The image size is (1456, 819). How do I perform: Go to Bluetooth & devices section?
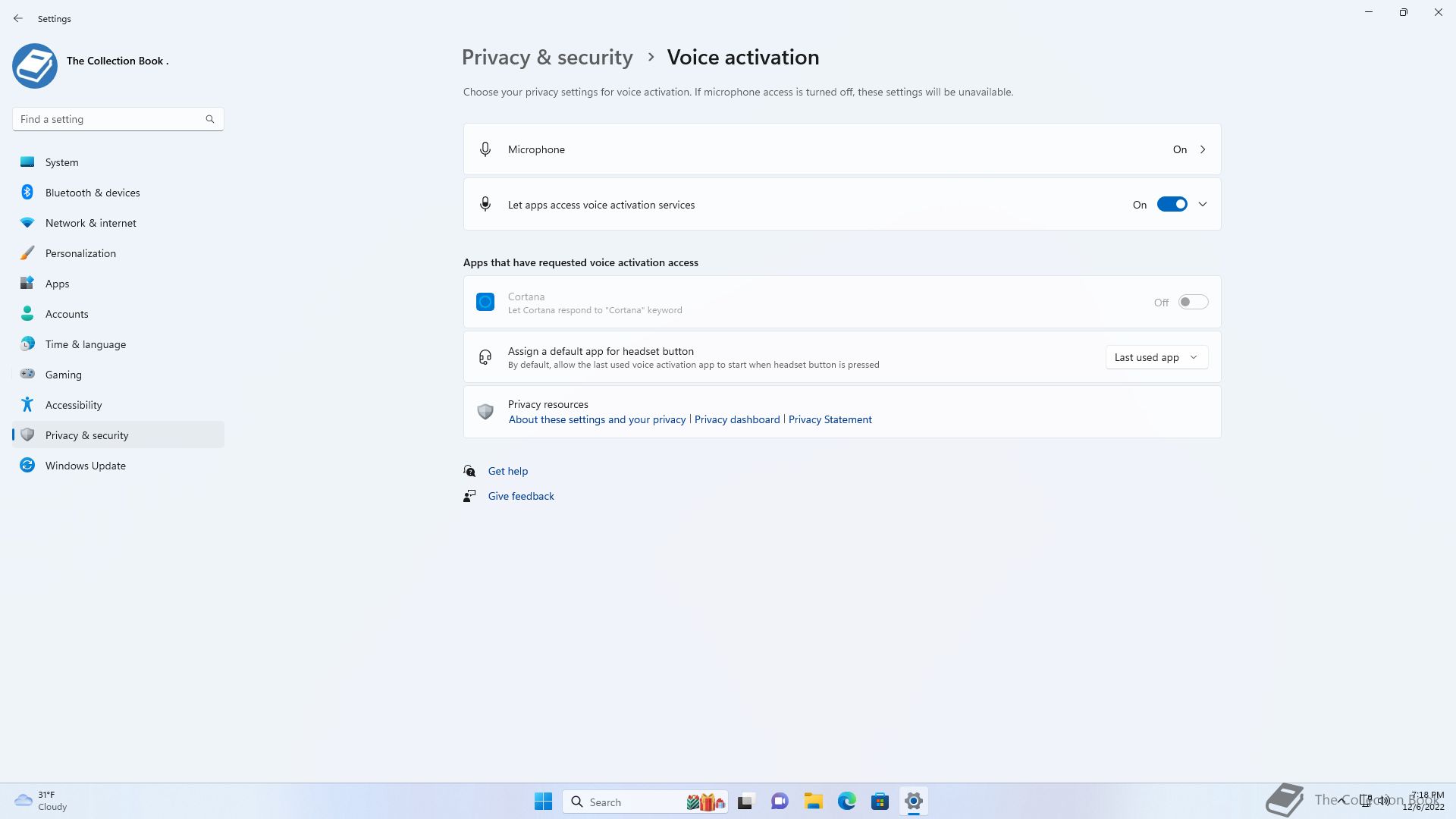[x=93, y=193]
